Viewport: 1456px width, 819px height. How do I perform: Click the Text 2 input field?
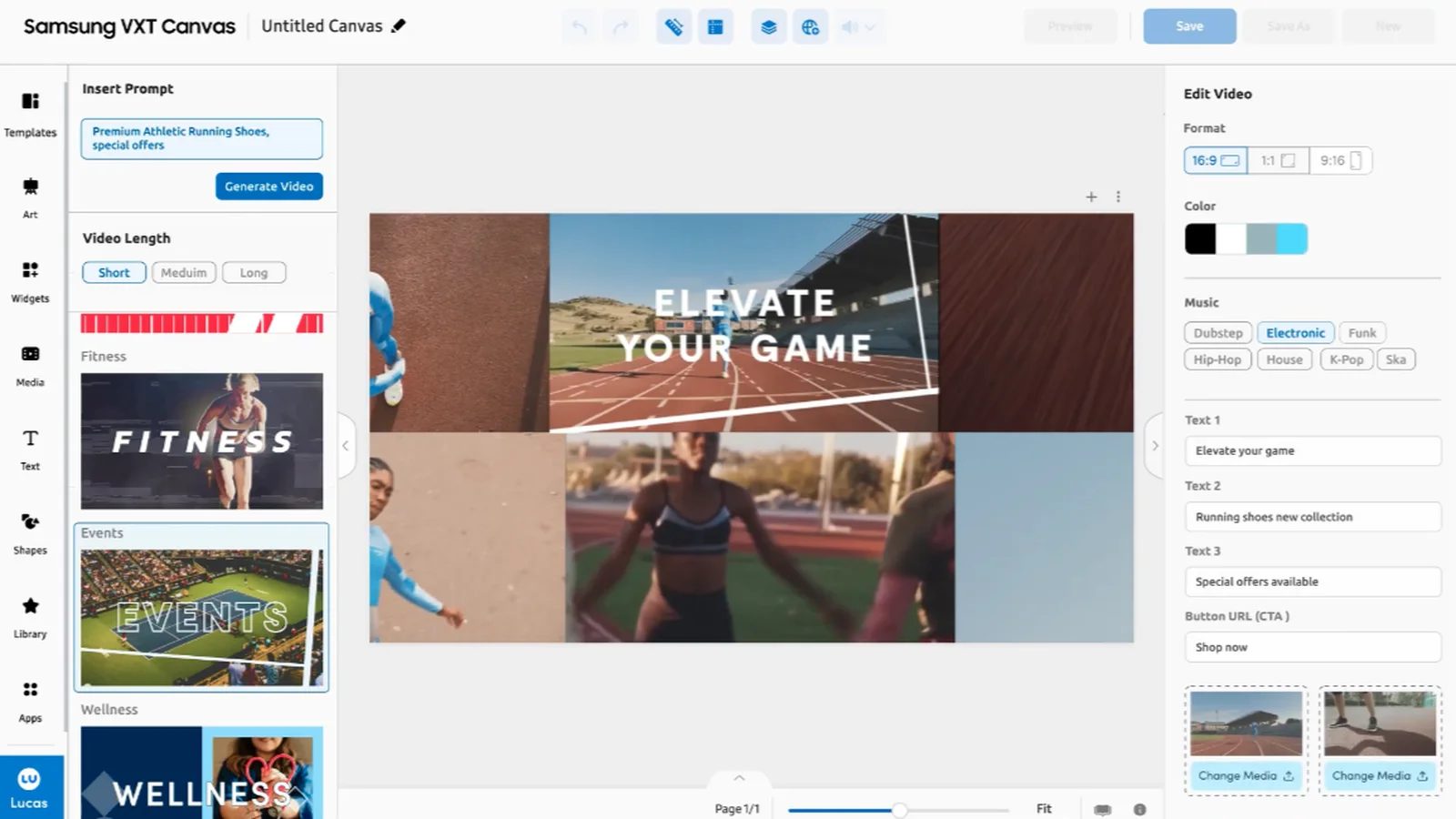pyautogui.click(x=1312, y=517)
